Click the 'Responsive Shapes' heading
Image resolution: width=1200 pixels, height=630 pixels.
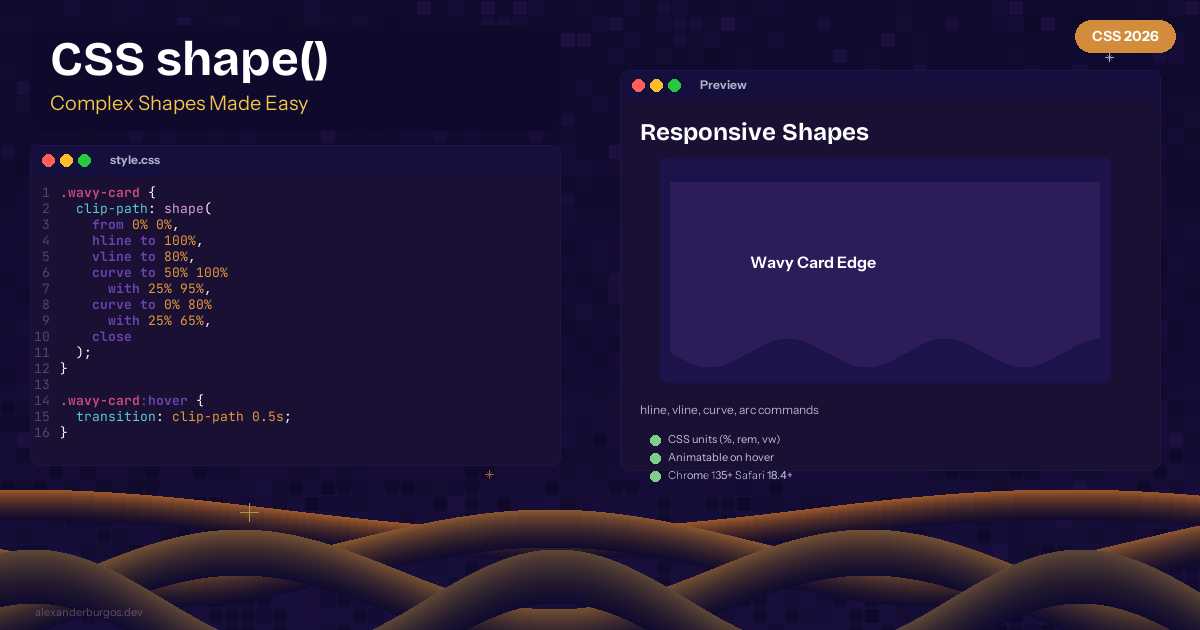pyautogui.click(x=754, y=132)
